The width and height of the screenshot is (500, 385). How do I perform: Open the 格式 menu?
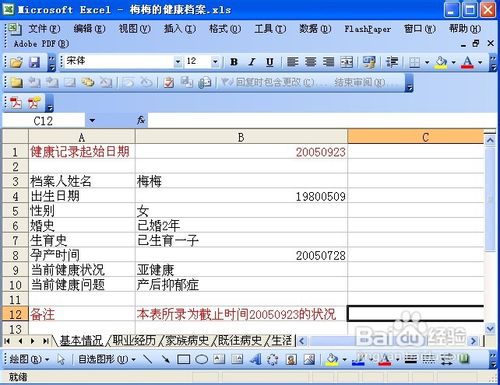225,29
